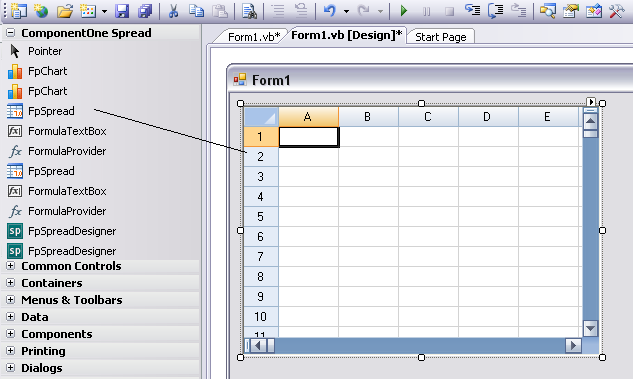The image size is (633, 379).
Task: Expand the Containers toolbox group
Action: tap(11, 283)
